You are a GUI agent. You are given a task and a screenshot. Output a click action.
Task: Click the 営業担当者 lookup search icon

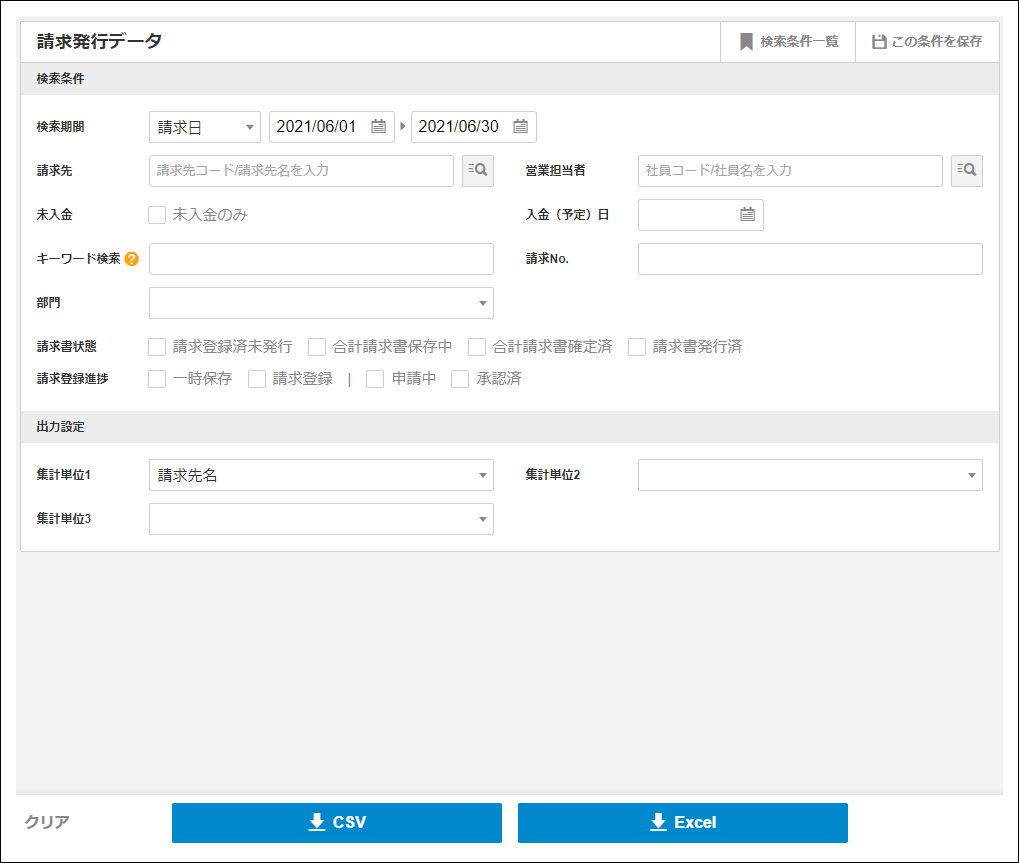click(x=966, y=171)
